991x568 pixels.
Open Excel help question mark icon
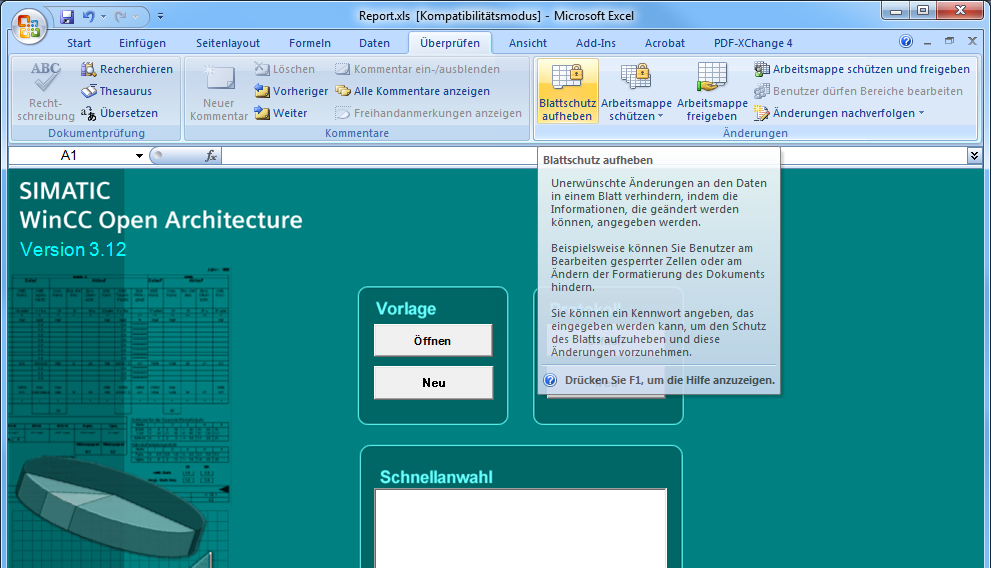[x=906, y=42]
